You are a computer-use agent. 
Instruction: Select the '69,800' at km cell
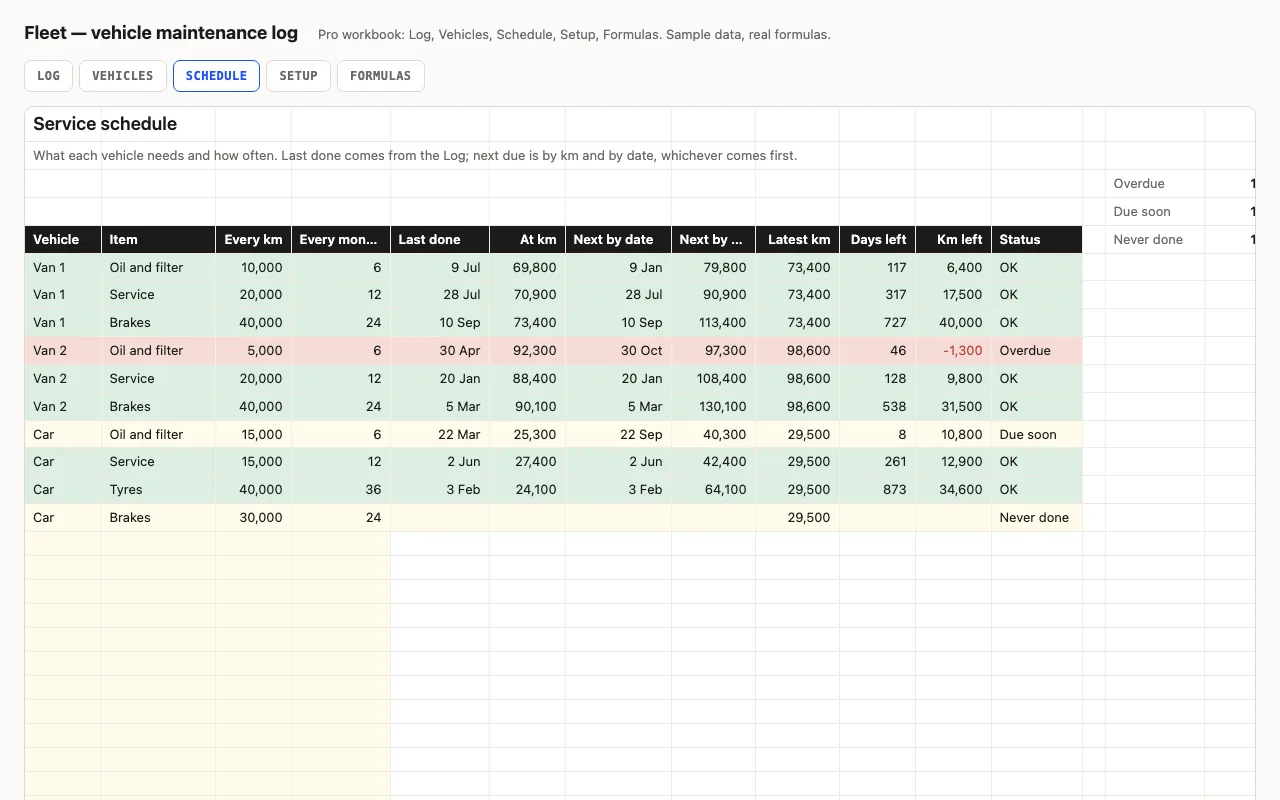(528, 268)
